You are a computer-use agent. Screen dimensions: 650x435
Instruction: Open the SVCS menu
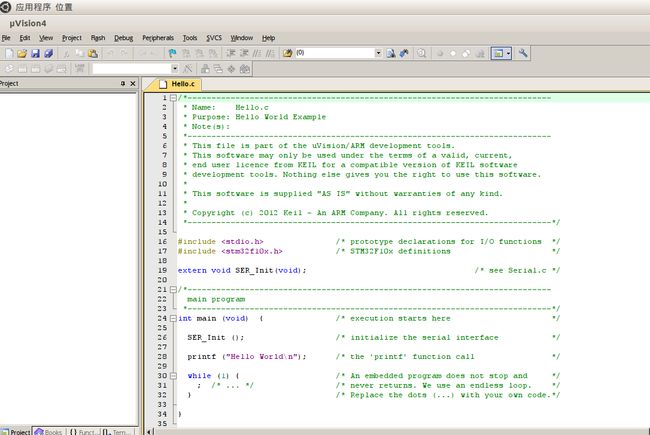(x=214, y=38)
